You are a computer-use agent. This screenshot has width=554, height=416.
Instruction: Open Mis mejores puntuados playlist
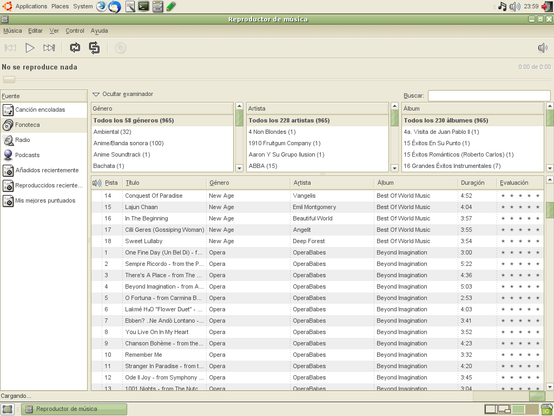click(44, 201)
